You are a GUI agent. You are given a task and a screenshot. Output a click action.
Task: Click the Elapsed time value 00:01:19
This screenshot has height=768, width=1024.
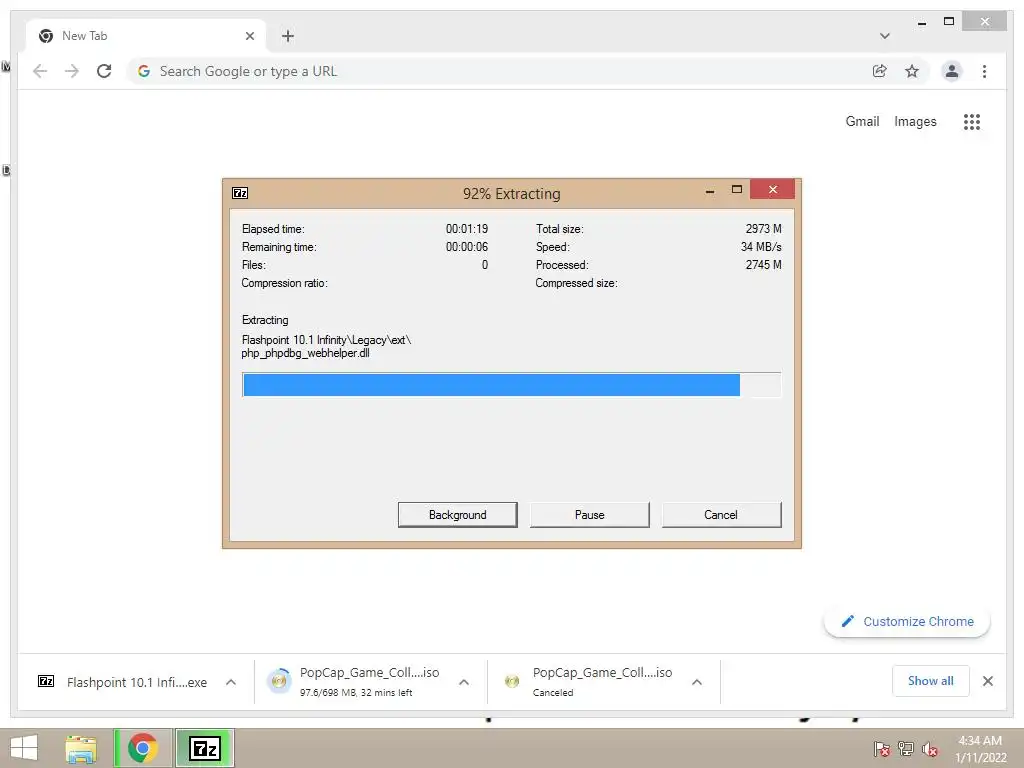pos(466,229)
